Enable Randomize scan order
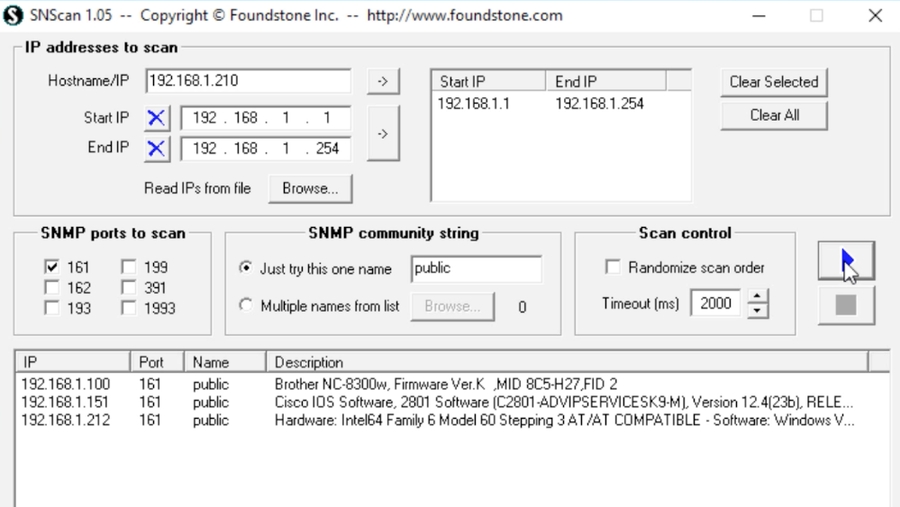 (x=613, y=268)
